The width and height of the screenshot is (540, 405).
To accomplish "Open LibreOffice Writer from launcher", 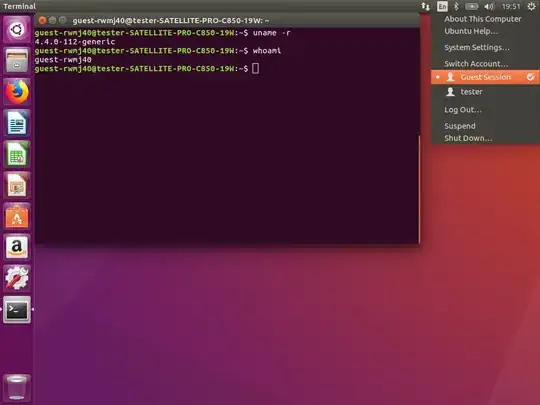I will click(x=17, y=123).
